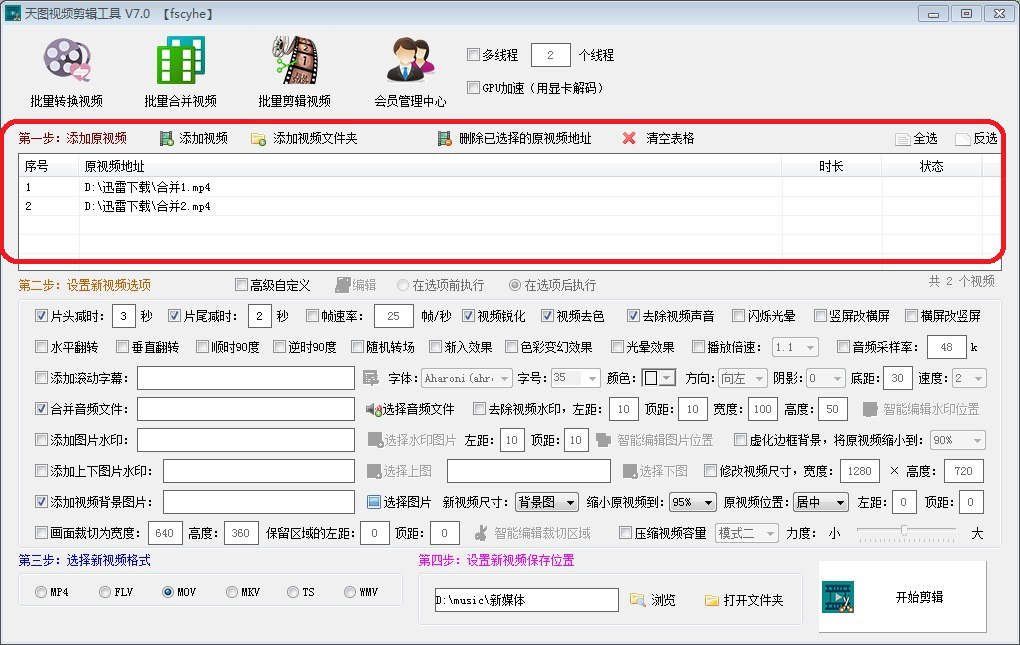The height and width of the screenshot is (645, 1020).
Task: Click 原视频地址 column header
Action: pos(430,166)
